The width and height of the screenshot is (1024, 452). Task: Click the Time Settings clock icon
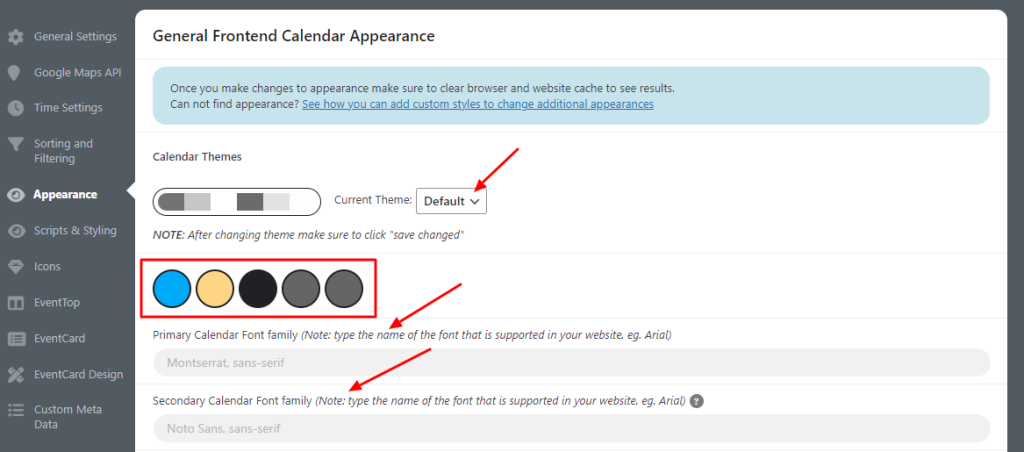pos(16,108)
